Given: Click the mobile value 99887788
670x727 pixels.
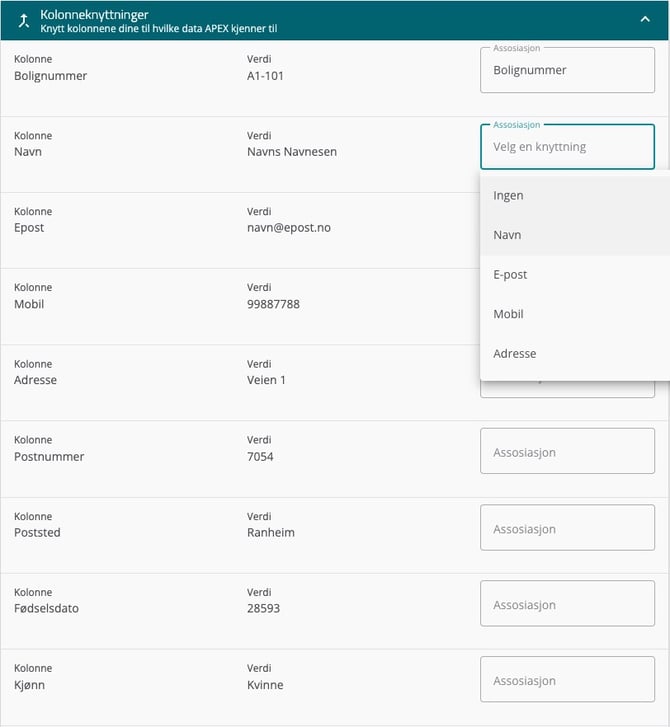Looking at the screenshot, I should click(273, 304).
